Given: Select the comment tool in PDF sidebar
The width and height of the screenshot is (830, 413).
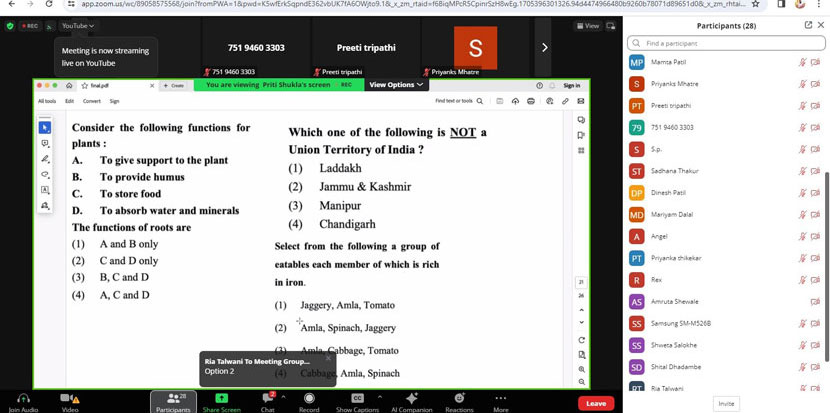Looking at the screenshot, I should [x=45, y=143].
